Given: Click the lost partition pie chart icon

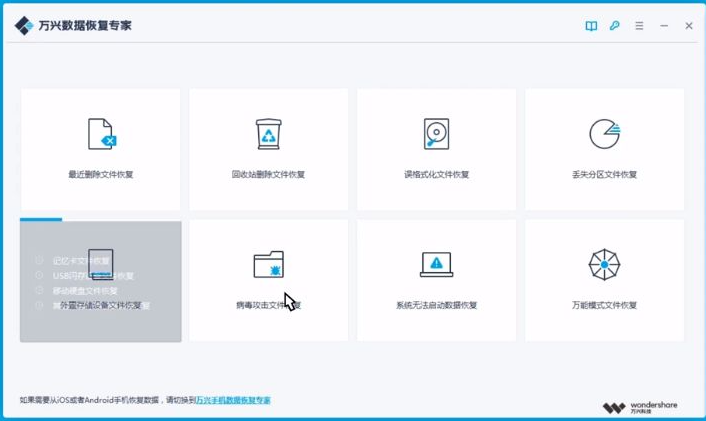Looking at the screenshot, I should [604, 133].
